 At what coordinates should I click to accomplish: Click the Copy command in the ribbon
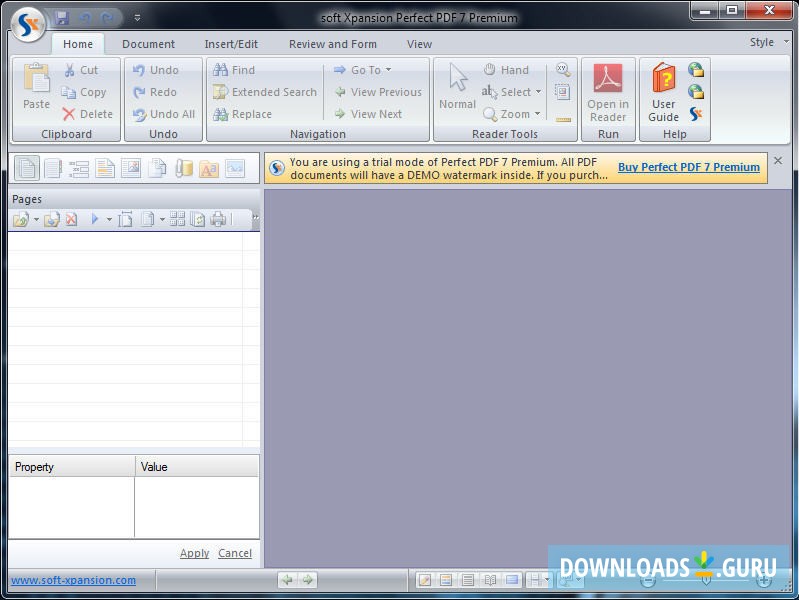(84, 92)
